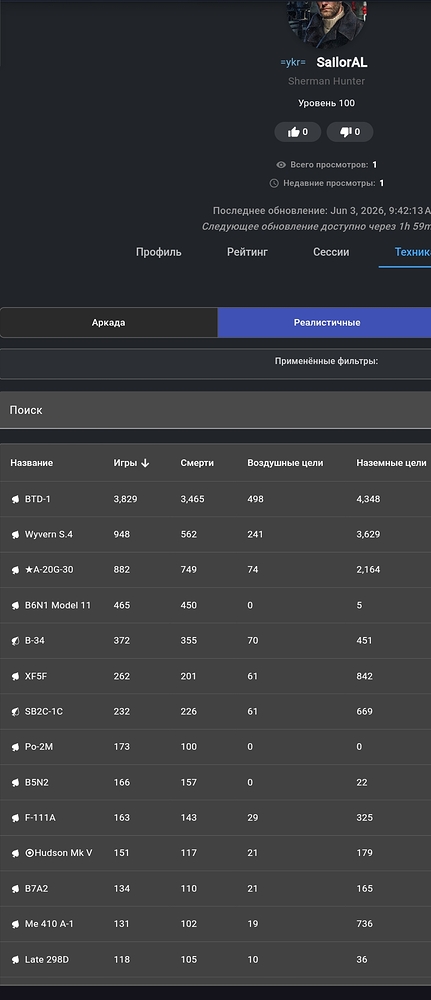Click the aircraft icon next to Late 298D
This screenshot has width=431, height=1000.
pyautogui.click(x=15, y=959)
